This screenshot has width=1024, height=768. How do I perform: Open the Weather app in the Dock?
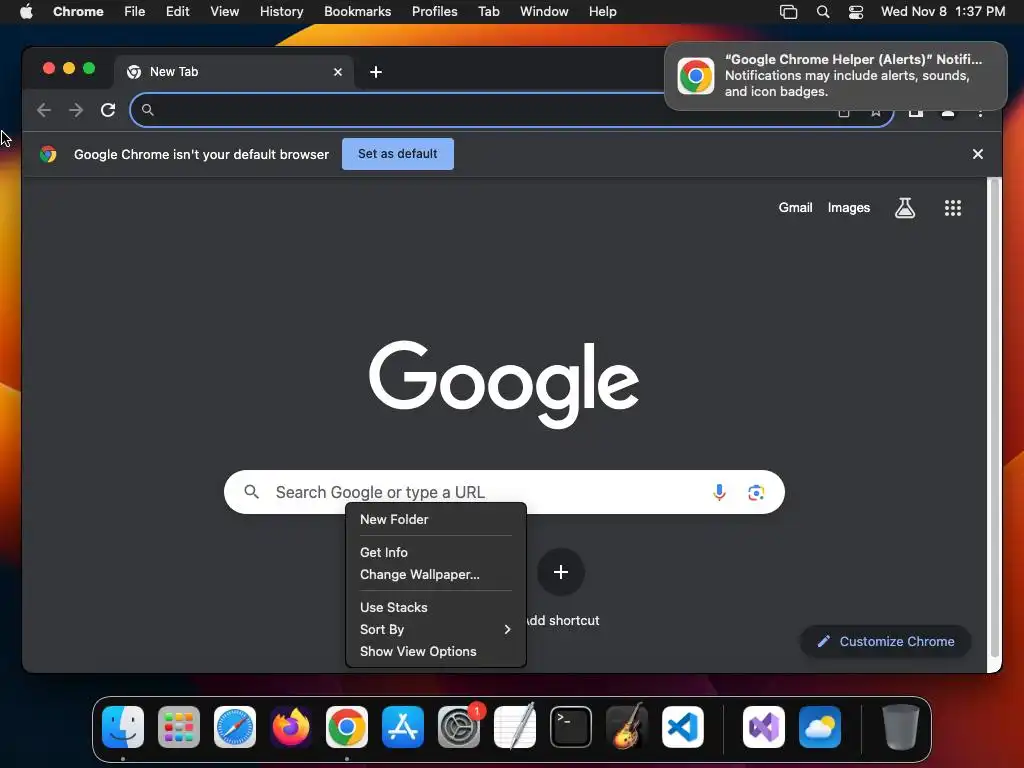820,727
